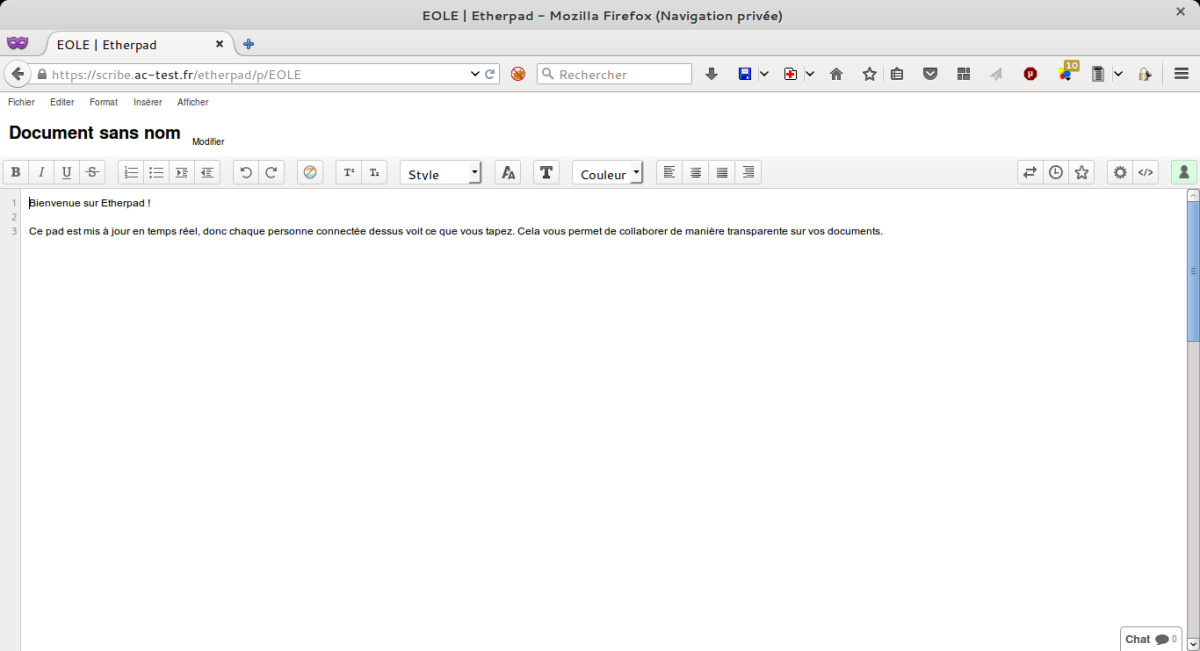Align text right
The image size is (1200, 651).
pyautogui.click(x=748, y=172)
